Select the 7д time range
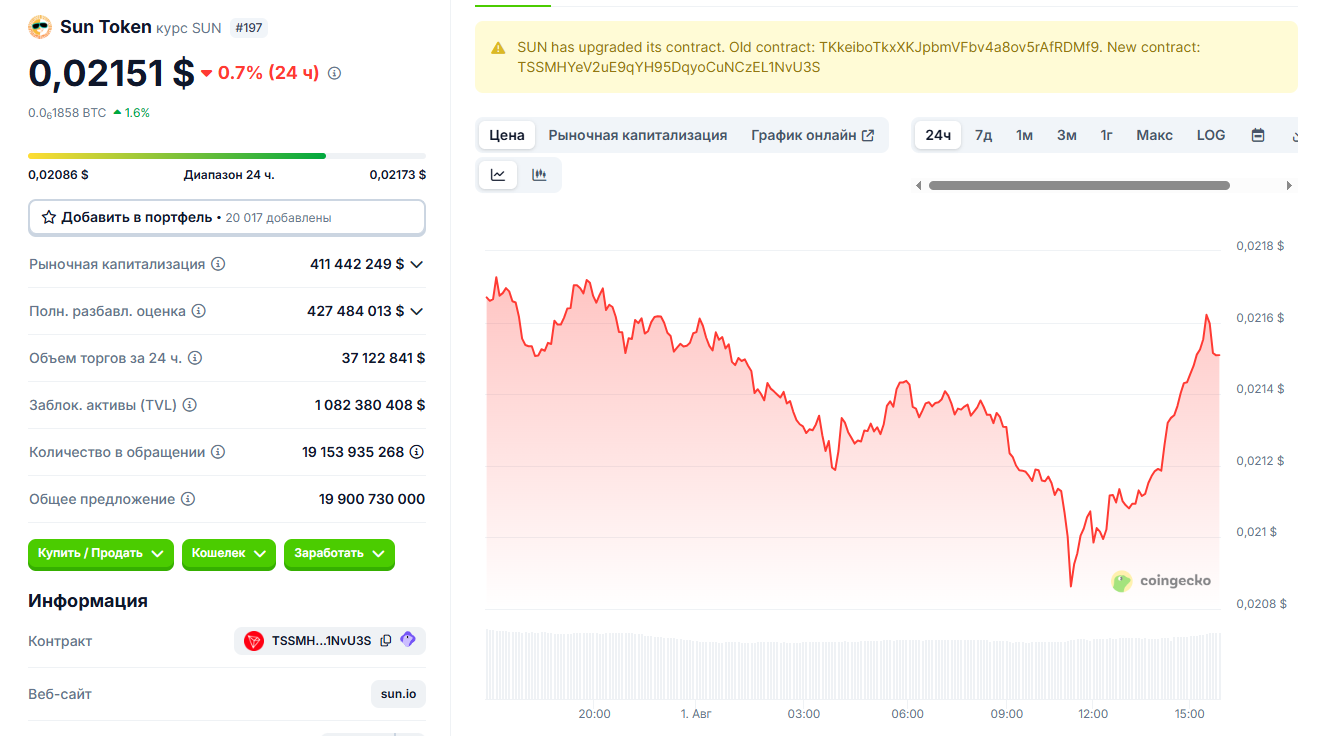 pyautogui.click(x=983, y=135)
